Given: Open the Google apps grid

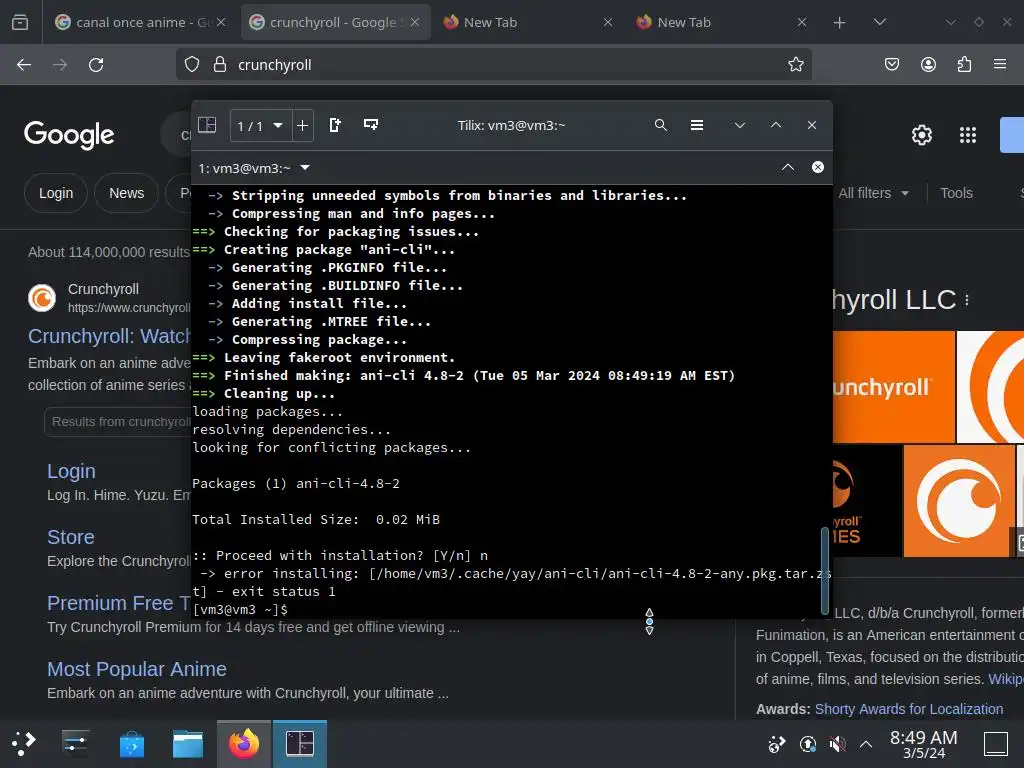Looking at the screenshot, I should [968, 135].
